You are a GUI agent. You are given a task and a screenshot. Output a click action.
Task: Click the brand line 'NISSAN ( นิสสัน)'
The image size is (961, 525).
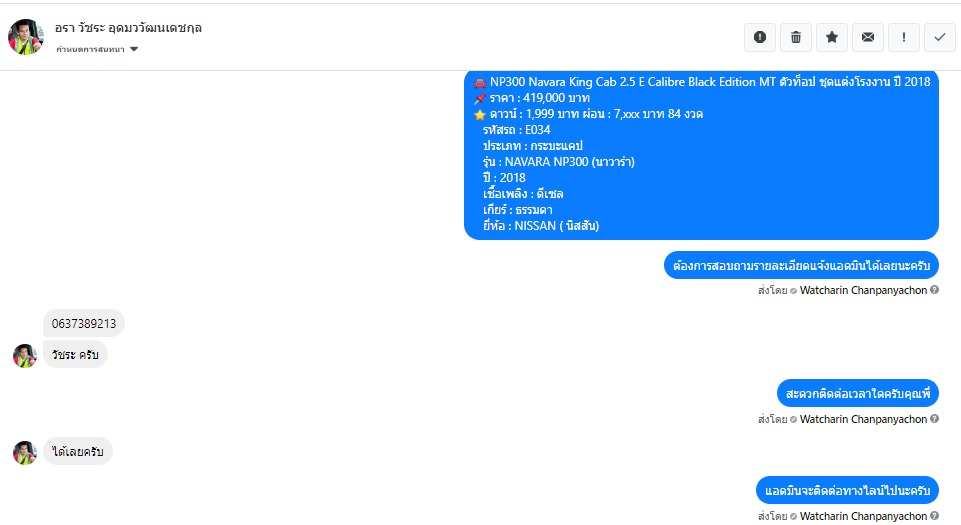coord(541,225)
